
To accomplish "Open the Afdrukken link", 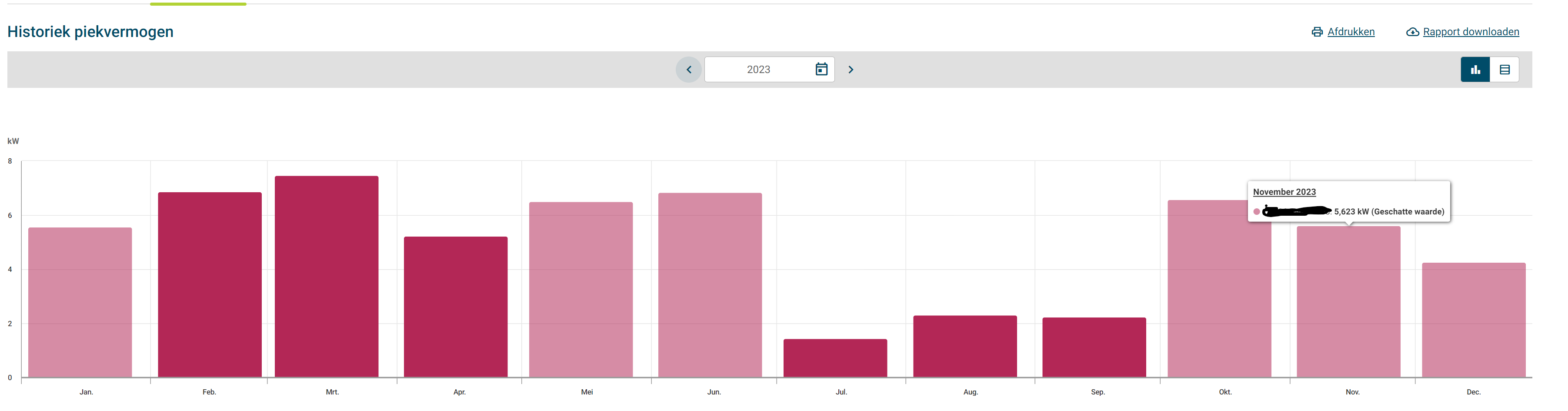I will point(1350,32).
